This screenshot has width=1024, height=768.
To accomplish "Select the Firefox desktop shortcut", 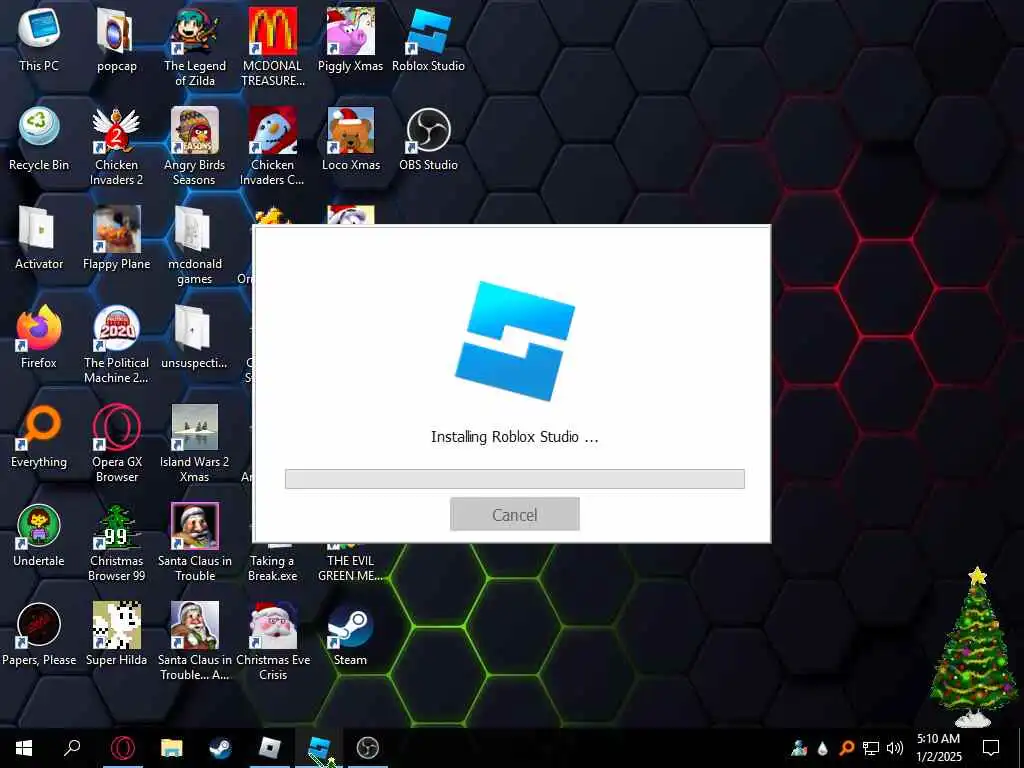I will [39, 336].
